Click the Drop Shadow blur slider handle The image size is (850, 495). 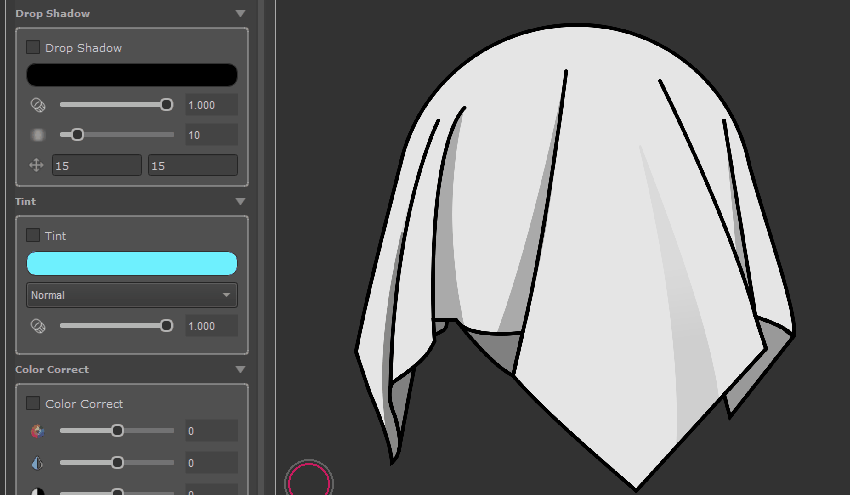tap(77, 135)
